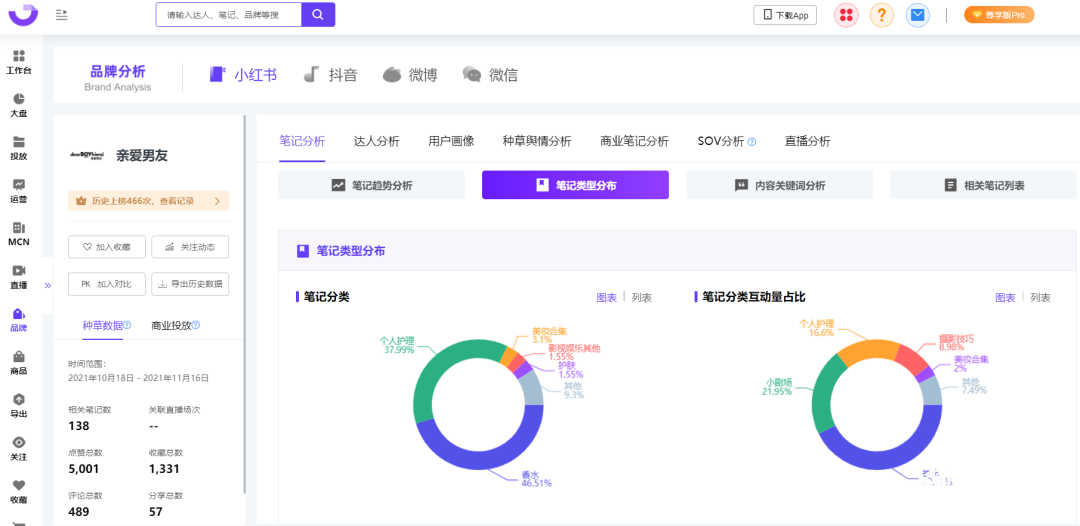Switch 笔记分类互动量占比 view to 列表
1080x526 pixels.
pyautogui.click(x=1041, y=298)
